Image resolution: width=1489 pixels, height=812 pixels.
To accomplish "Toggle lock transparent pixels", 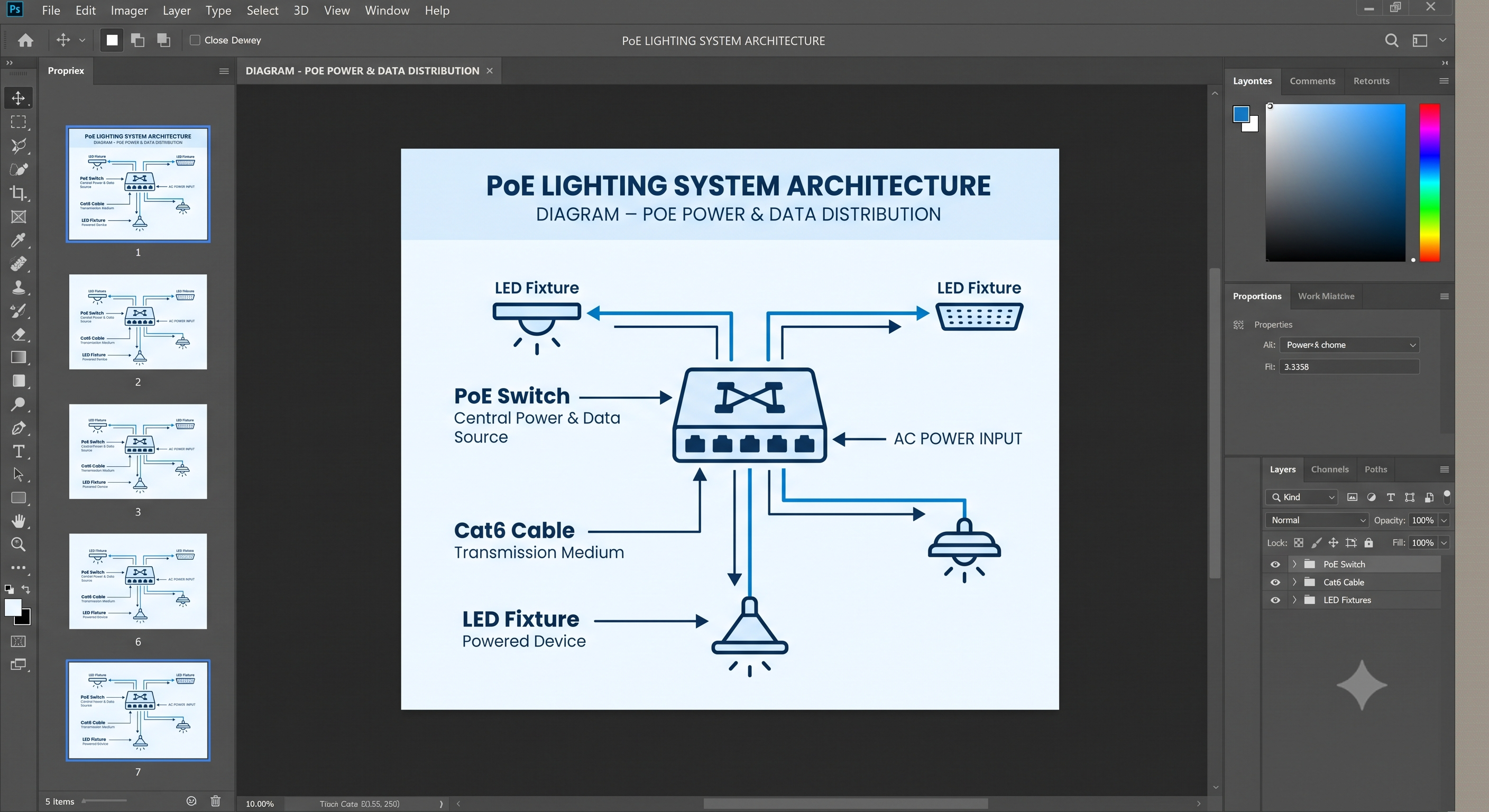I will [1298, 543].
